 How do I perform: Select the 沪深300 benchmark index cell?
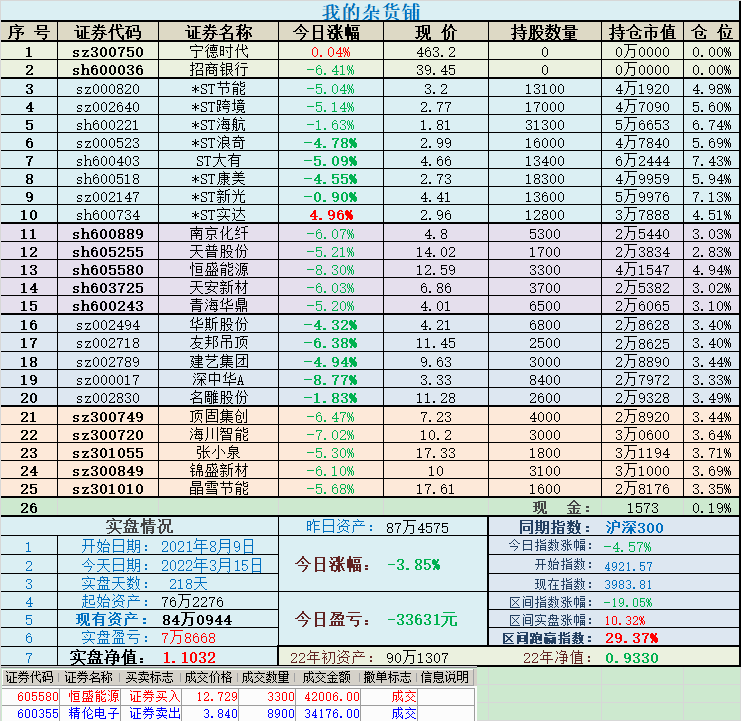point(634,527)
